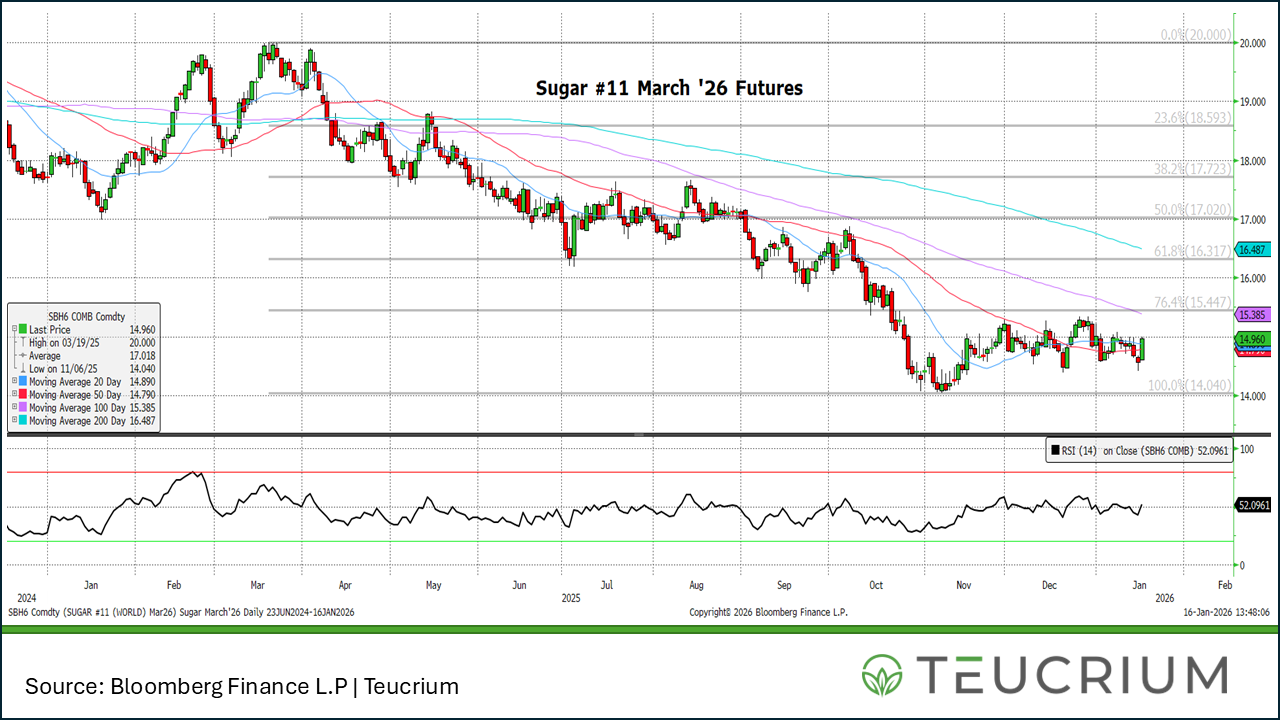
Task: Click the green Last Price color swatch
Action: pos(23,329)
